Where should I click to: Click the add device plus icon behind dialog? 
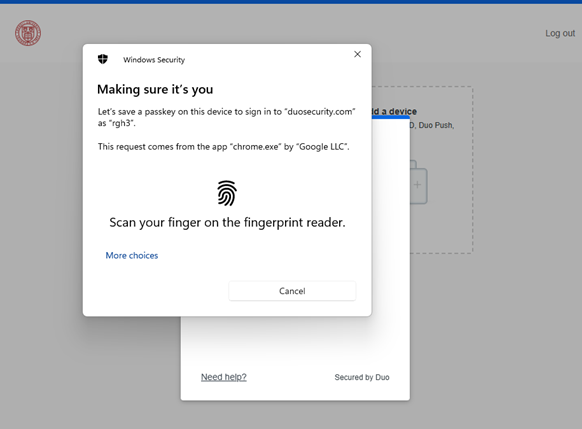(418, 184)
